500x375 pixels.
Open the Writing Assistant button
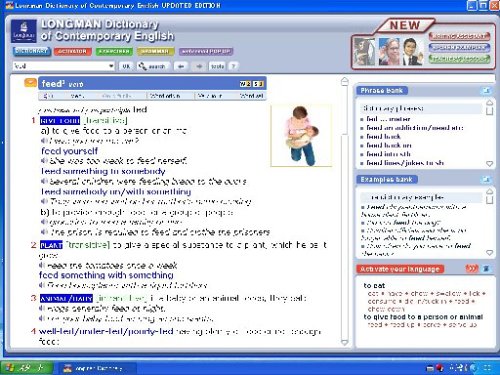pos(459,36)
